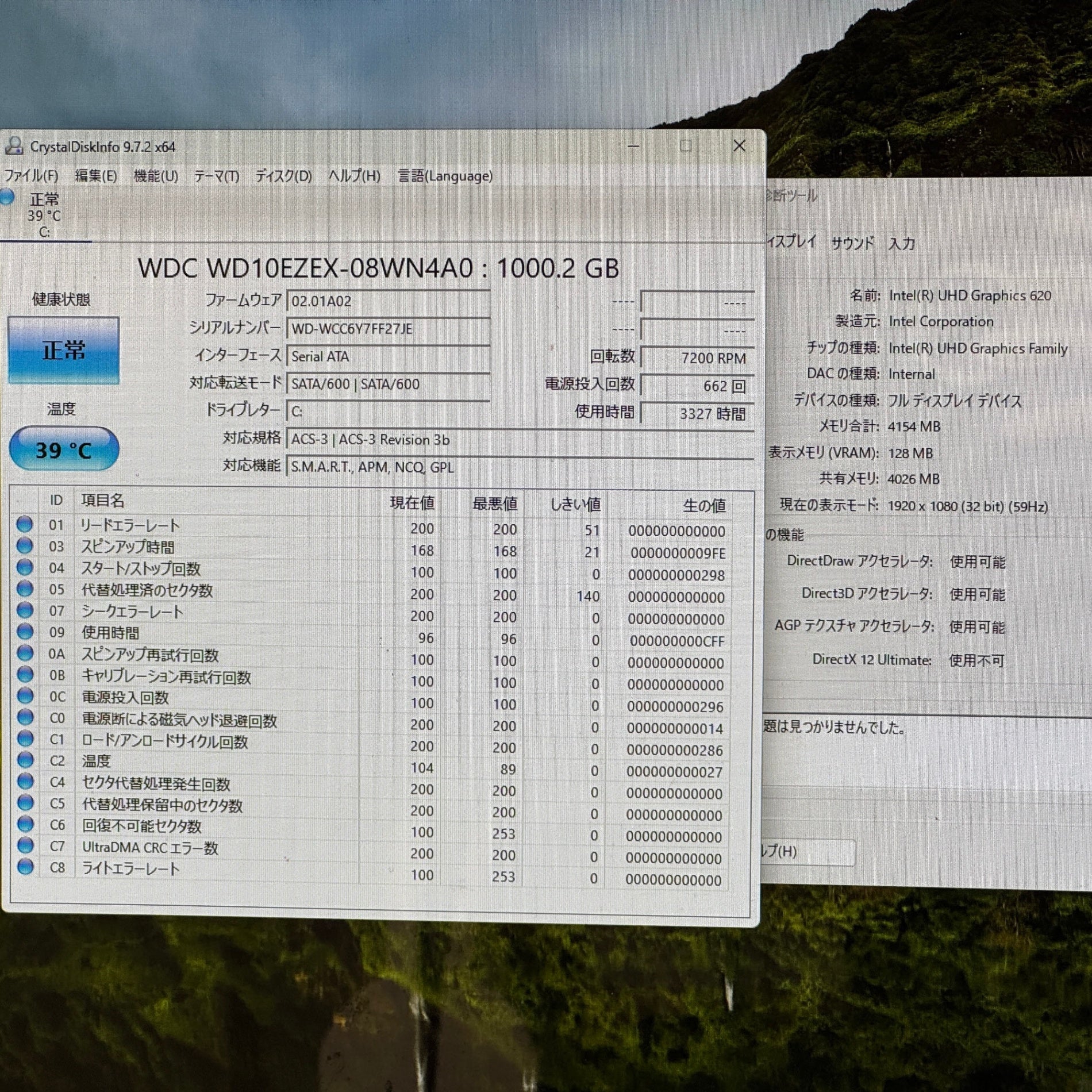1092x1092 pixels.
Task: Switch to the サウンド tab
Action: coord(852,243)
